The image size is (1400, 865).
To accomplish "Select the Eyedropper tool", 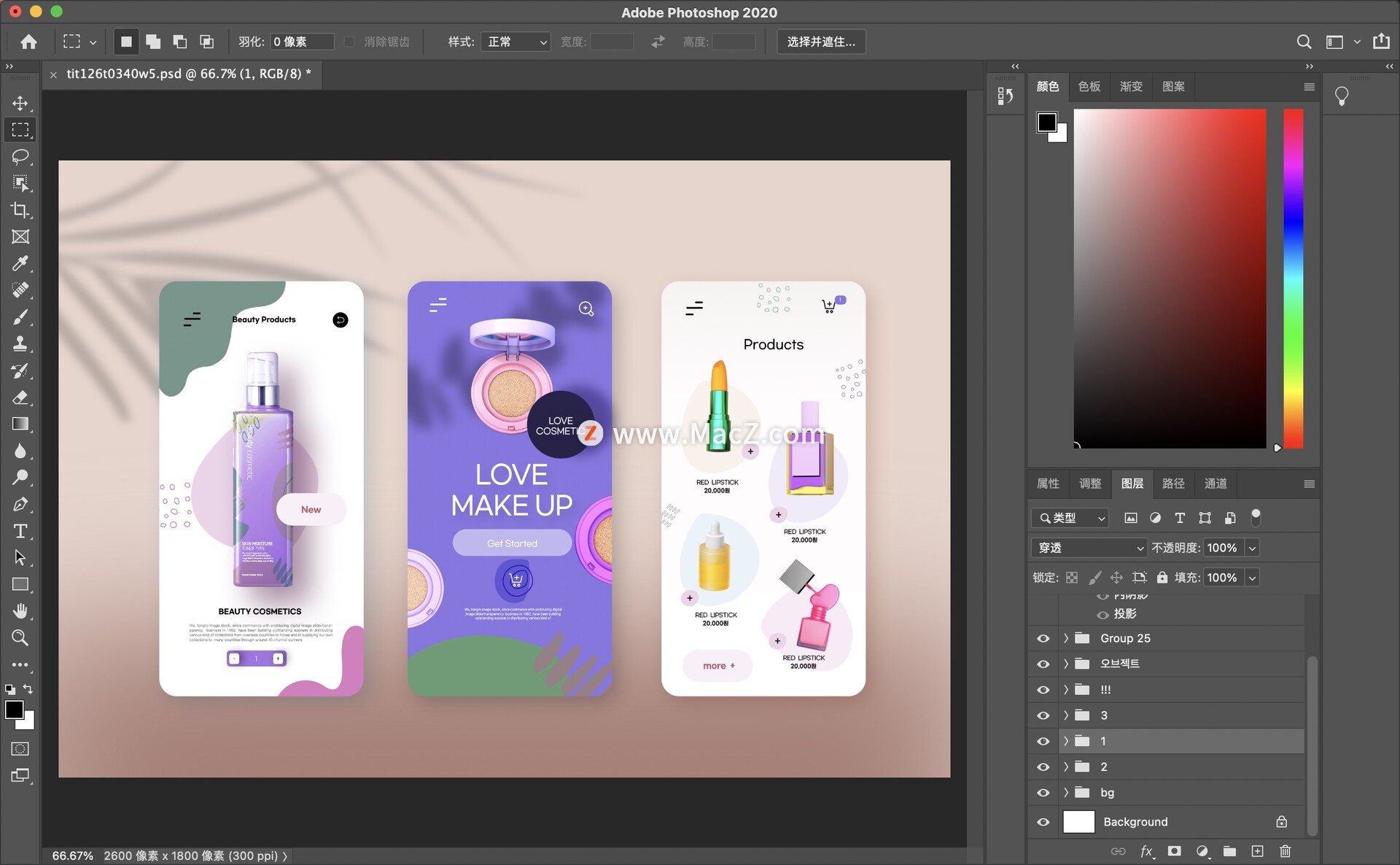I will 20,263.
